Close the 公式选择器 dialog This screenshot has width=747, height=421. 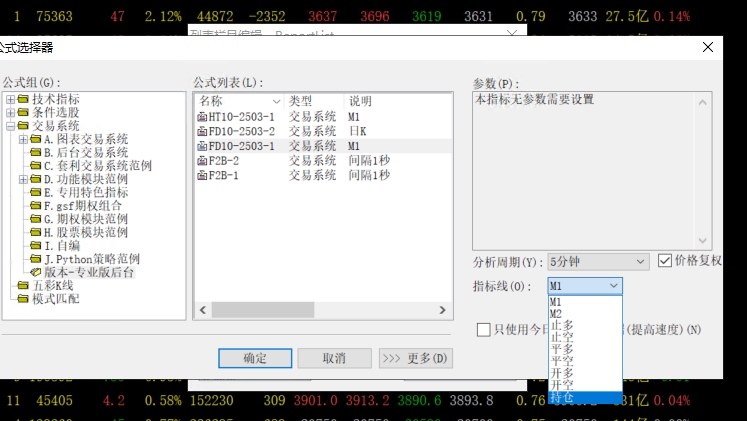coord(708,47)
